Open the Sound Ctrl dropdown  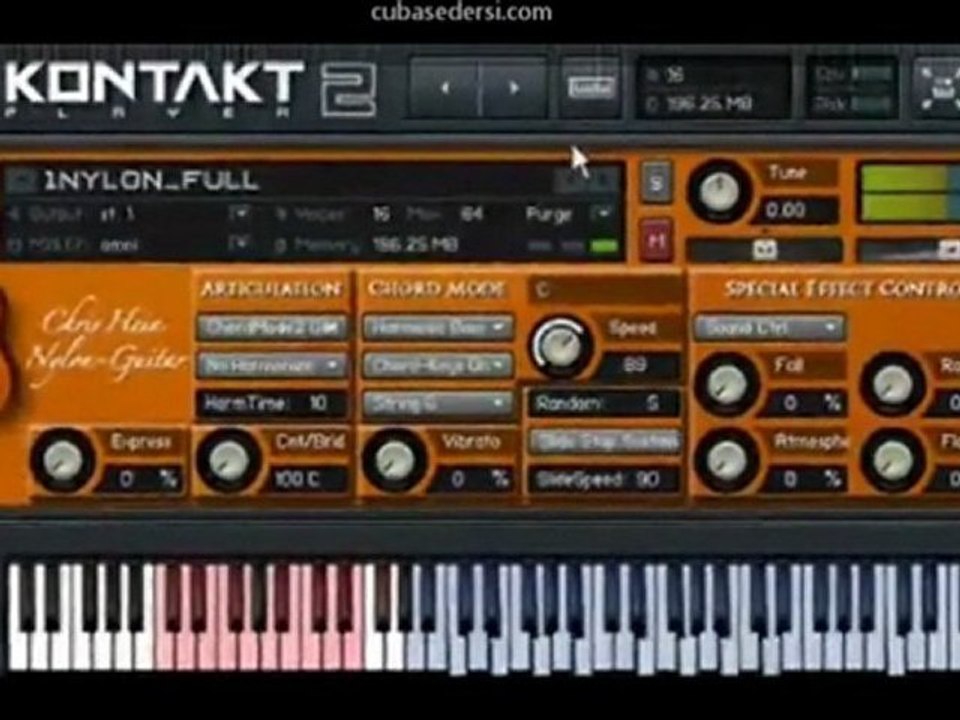(769, 328)
